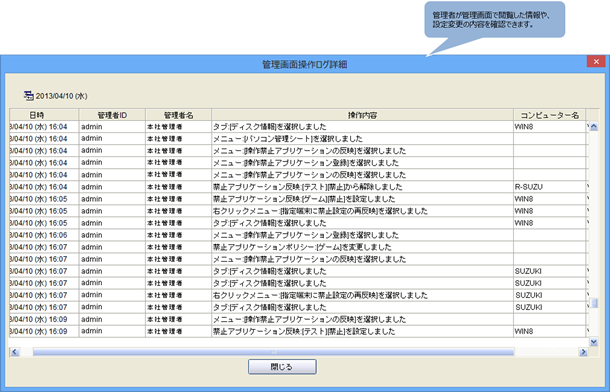Select the row メニュー:[パソコン管理シート]を選択しました

[299, 138]
